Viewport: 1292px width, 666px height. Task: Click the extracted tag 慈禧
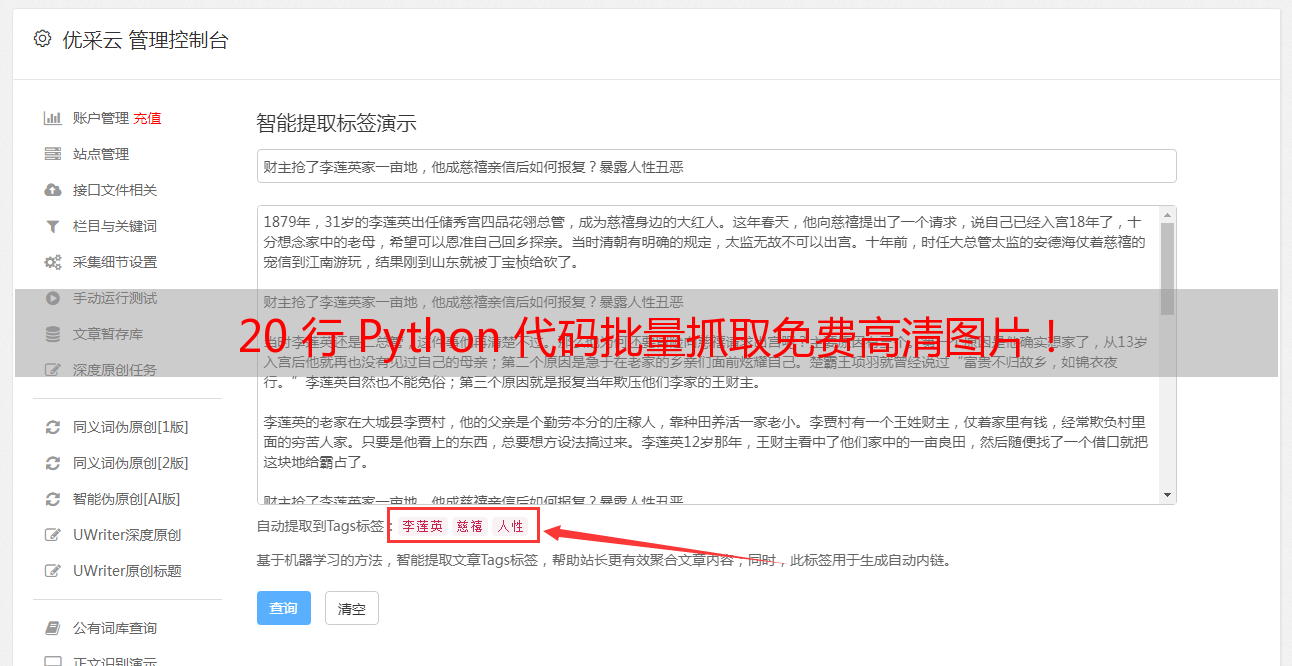469,526
